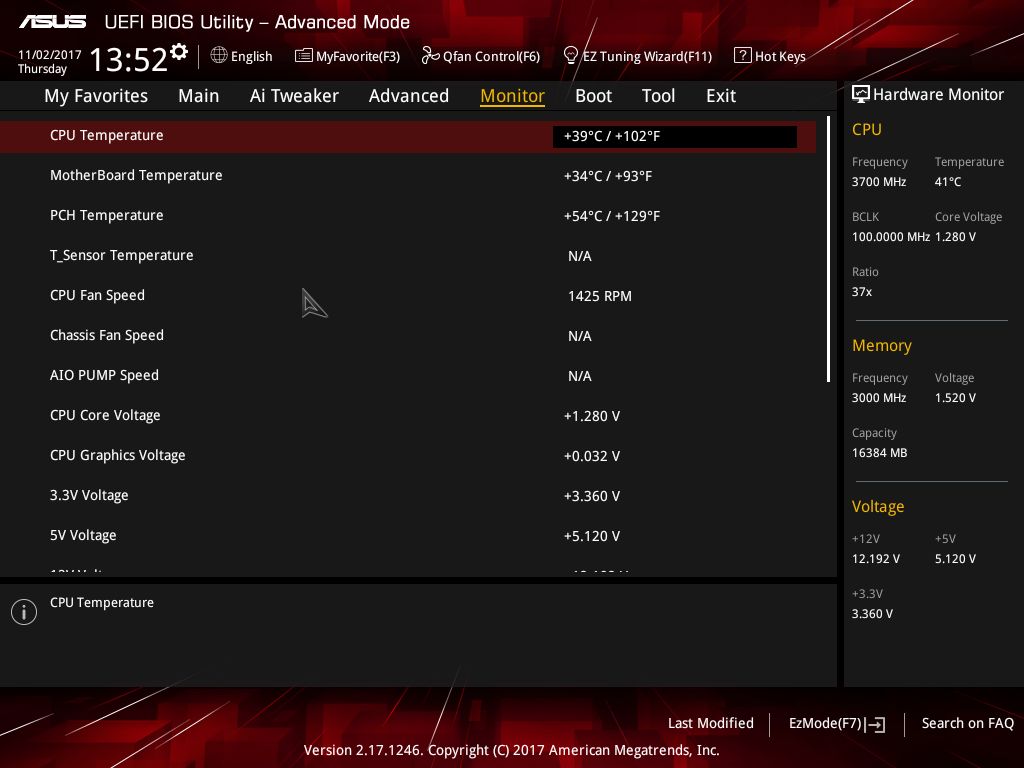Select MotherBoard Temperature row
The image size is (1024, 768).
pos(408,176)
